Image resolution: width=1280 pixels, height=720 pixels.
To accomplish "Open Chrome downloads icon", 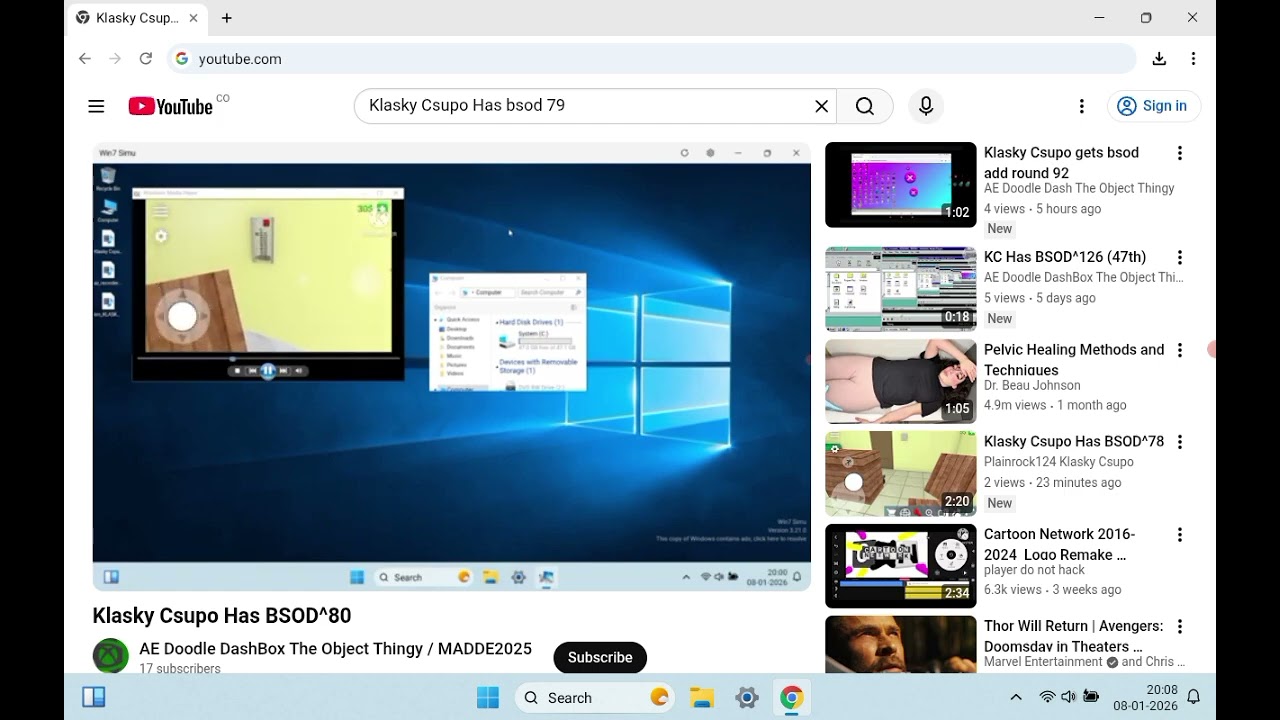I will point(1159,59).
